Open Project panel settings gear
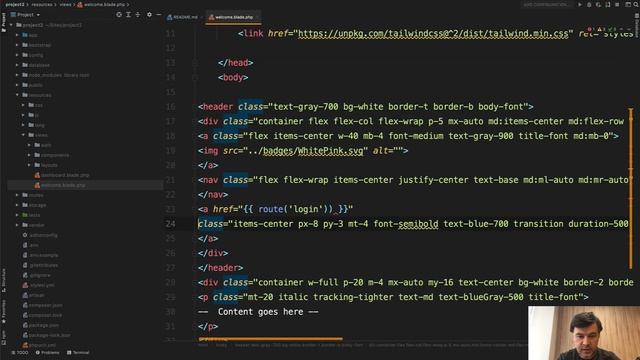 (x=149, y=15)
